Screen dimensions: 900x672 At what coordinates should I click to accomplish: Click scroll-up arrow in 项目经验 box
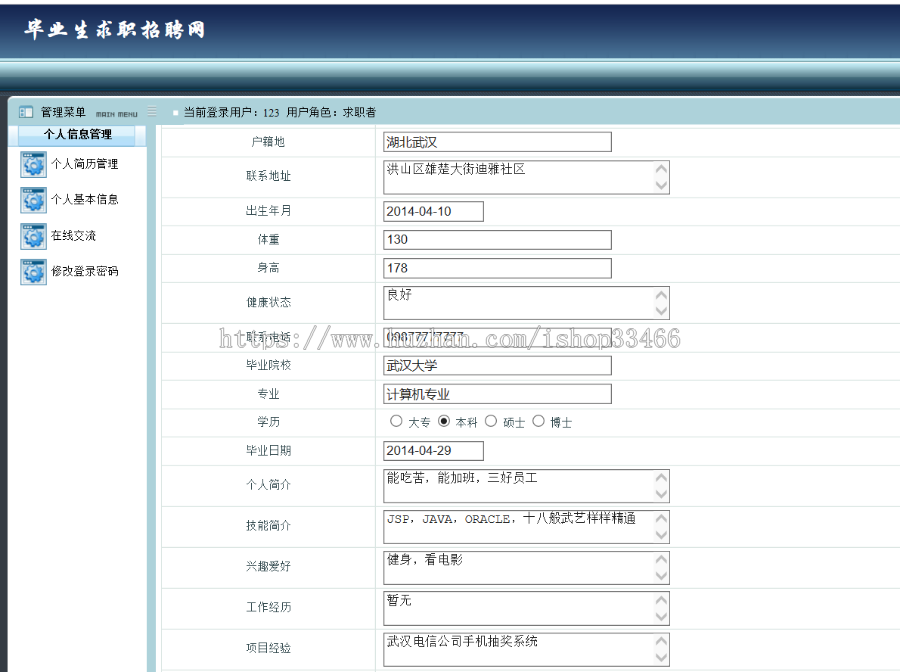pyautogui.click(x=661, y=641)
